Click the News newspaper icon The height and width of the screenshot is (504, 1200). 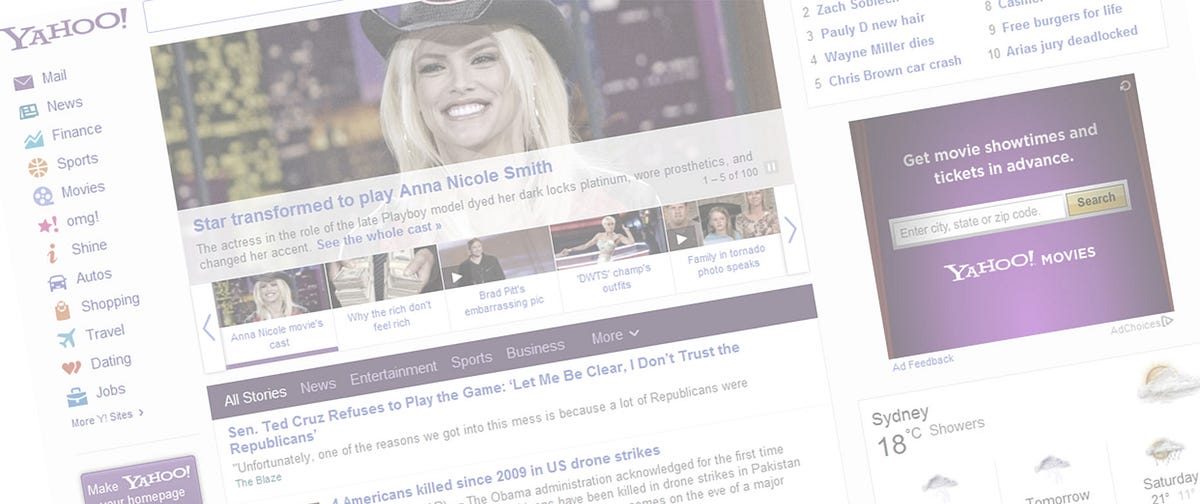point(29,111)
